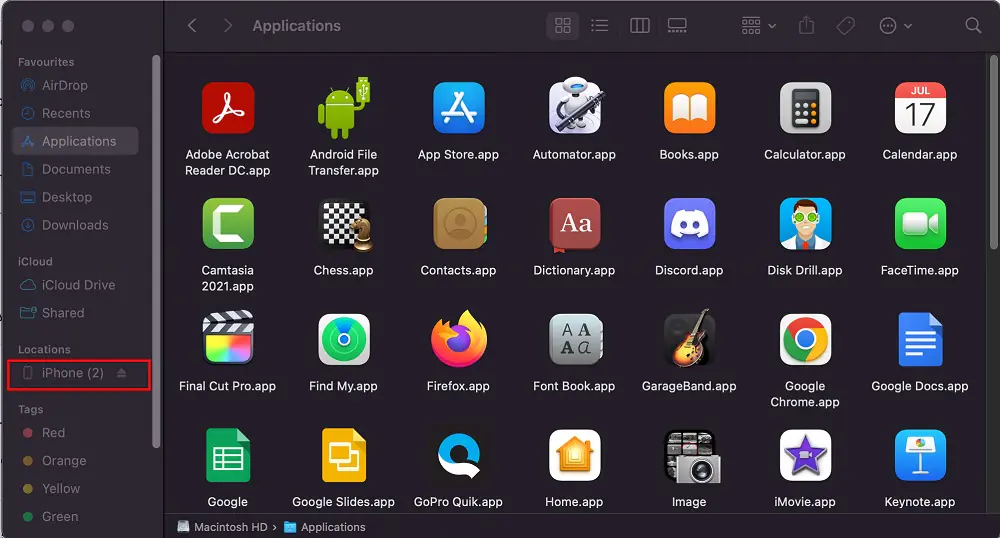
Task: Switch to list view
Action: tap(599, 25)
